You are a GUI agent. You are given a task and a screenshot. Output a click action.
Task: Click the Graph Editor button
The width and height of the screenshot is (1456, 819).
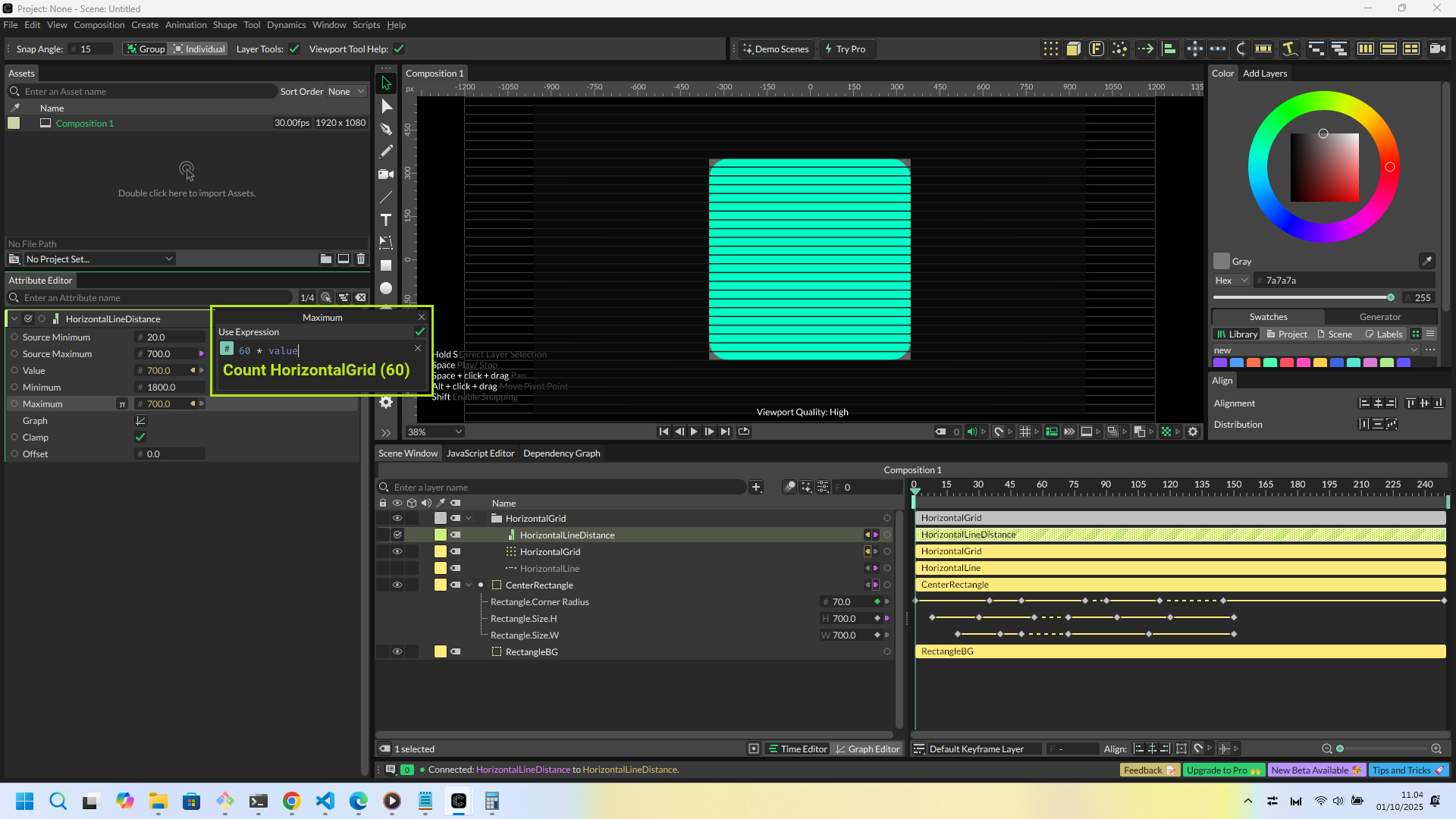tap(868, 749)
